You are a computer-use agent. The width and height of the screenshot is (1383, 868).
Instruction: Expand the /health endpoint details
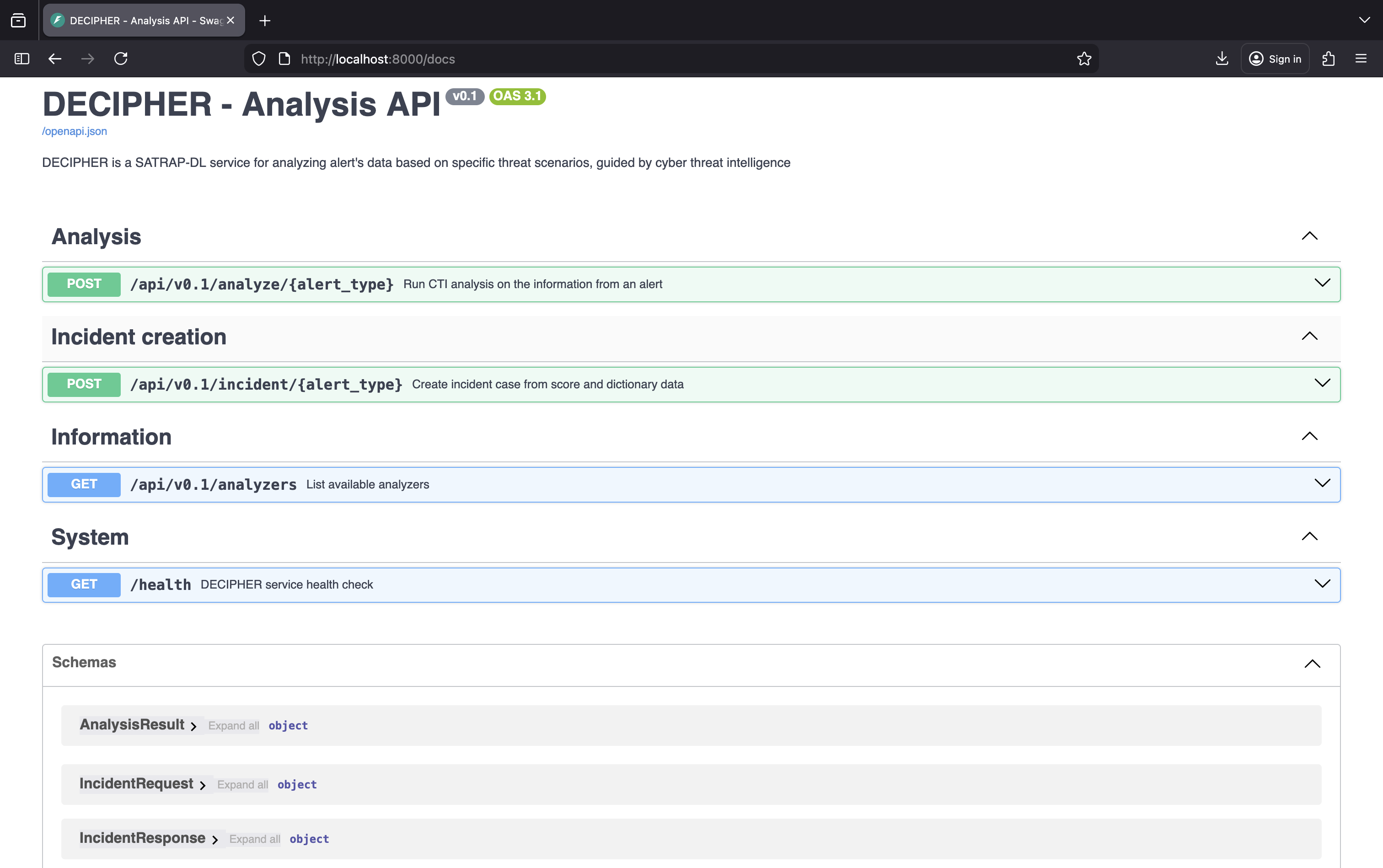1323,584
